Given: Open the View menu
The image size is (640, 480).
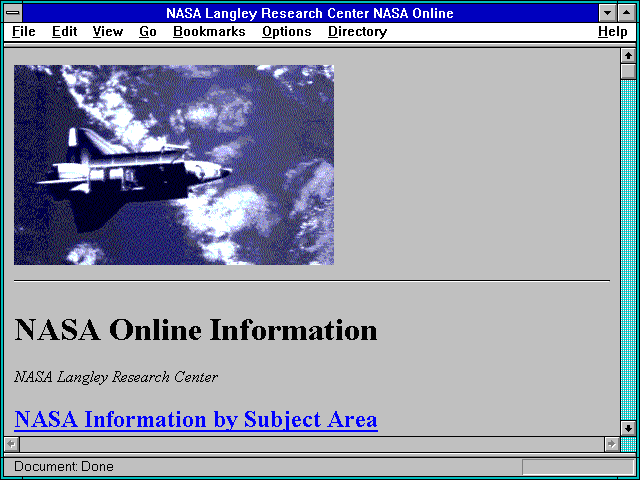Looking at the screenshot, I should point(108,32).
